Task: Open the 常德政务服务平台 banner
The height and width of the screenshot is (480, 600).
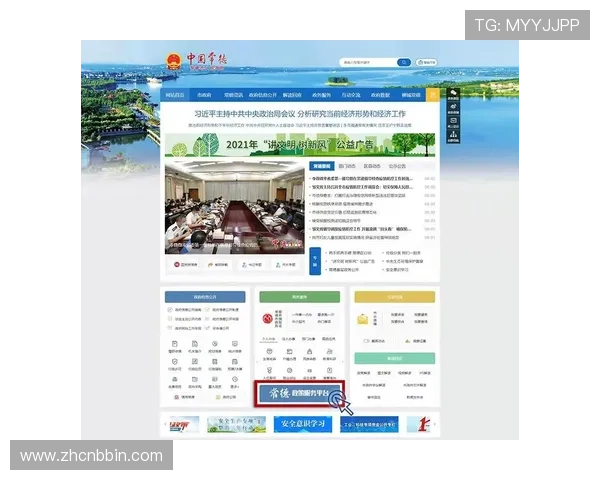Action: click(x=300, y=393)
